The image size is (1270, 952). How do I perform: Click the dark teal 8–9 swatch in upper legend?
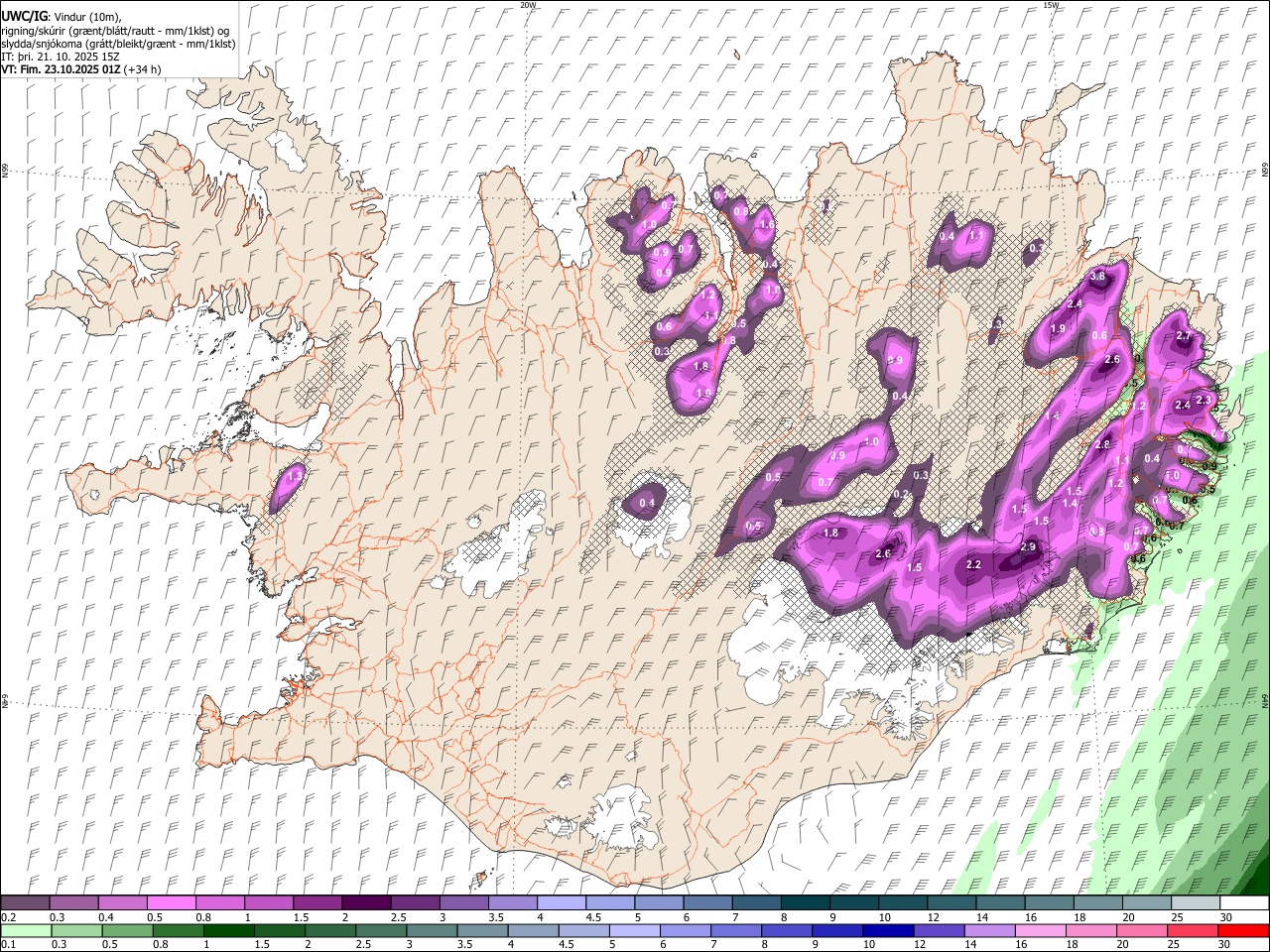click(x=804, y=903)
